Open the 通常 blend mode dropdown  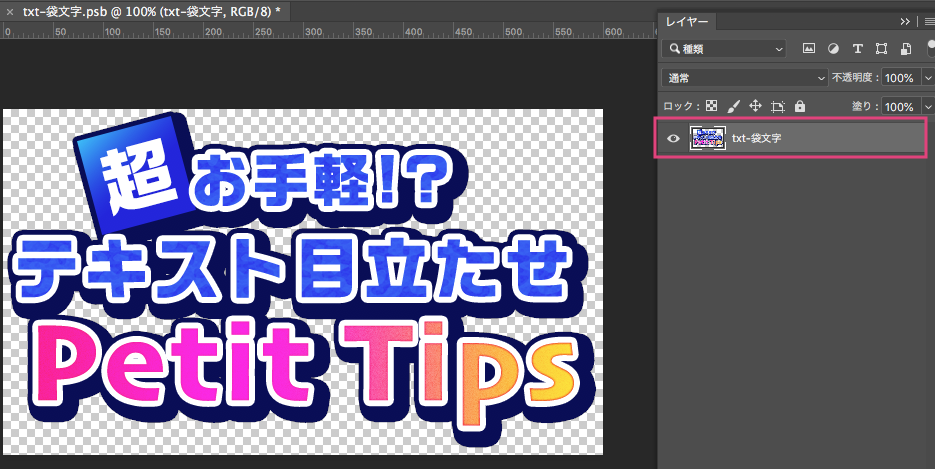tap(745, 77)
